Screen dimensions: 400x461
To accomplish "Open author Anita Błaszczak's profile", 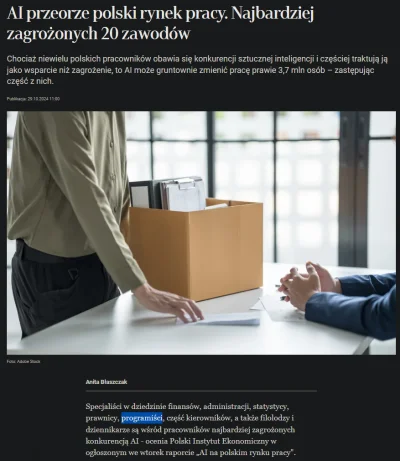I will 106,382.
